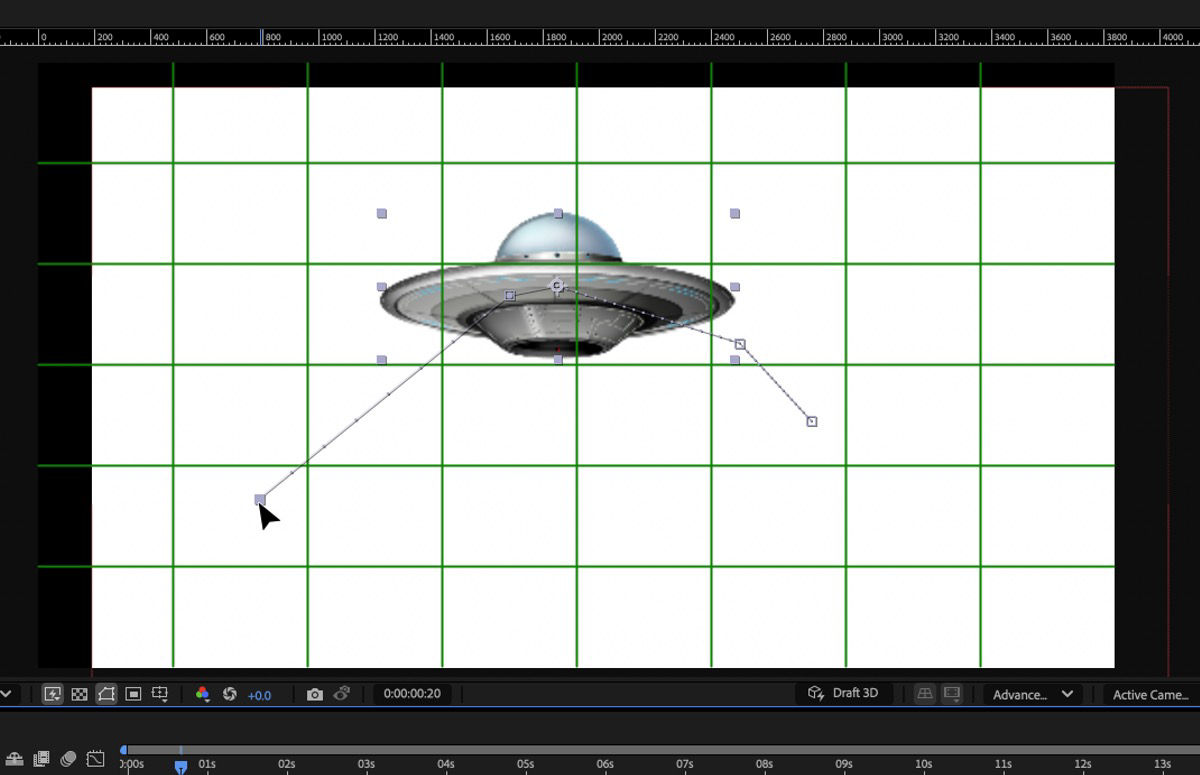The width and height of the screenshot is (1200, 775).
Task: Click the current time display to edit it
Action: pyautogui.click(x=412, y=693)
